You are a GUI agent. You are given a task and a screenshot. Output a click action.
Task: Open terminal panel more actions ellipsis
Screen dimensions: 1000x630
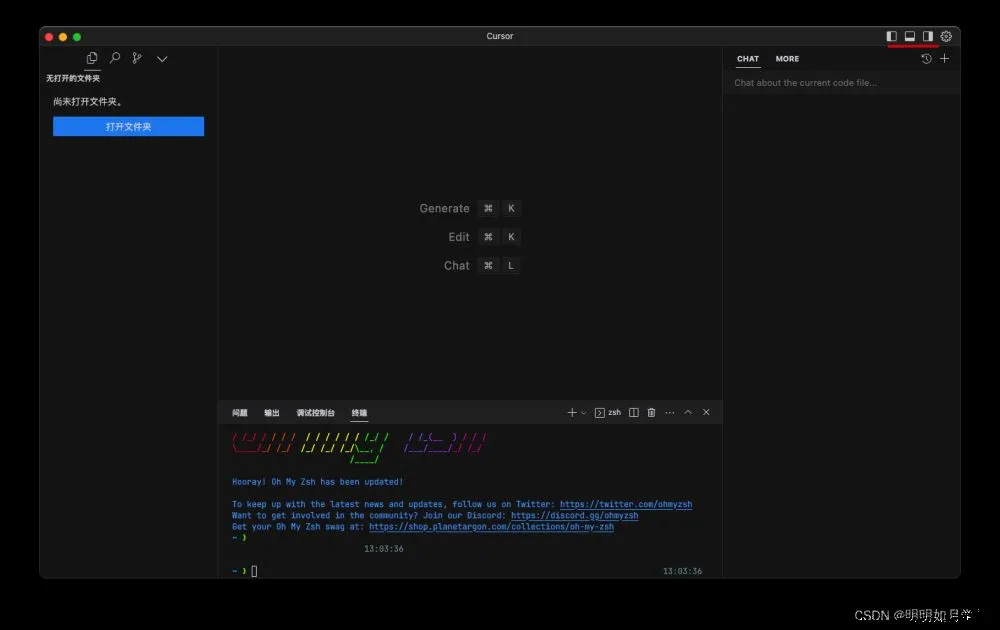tap(670, 413)
